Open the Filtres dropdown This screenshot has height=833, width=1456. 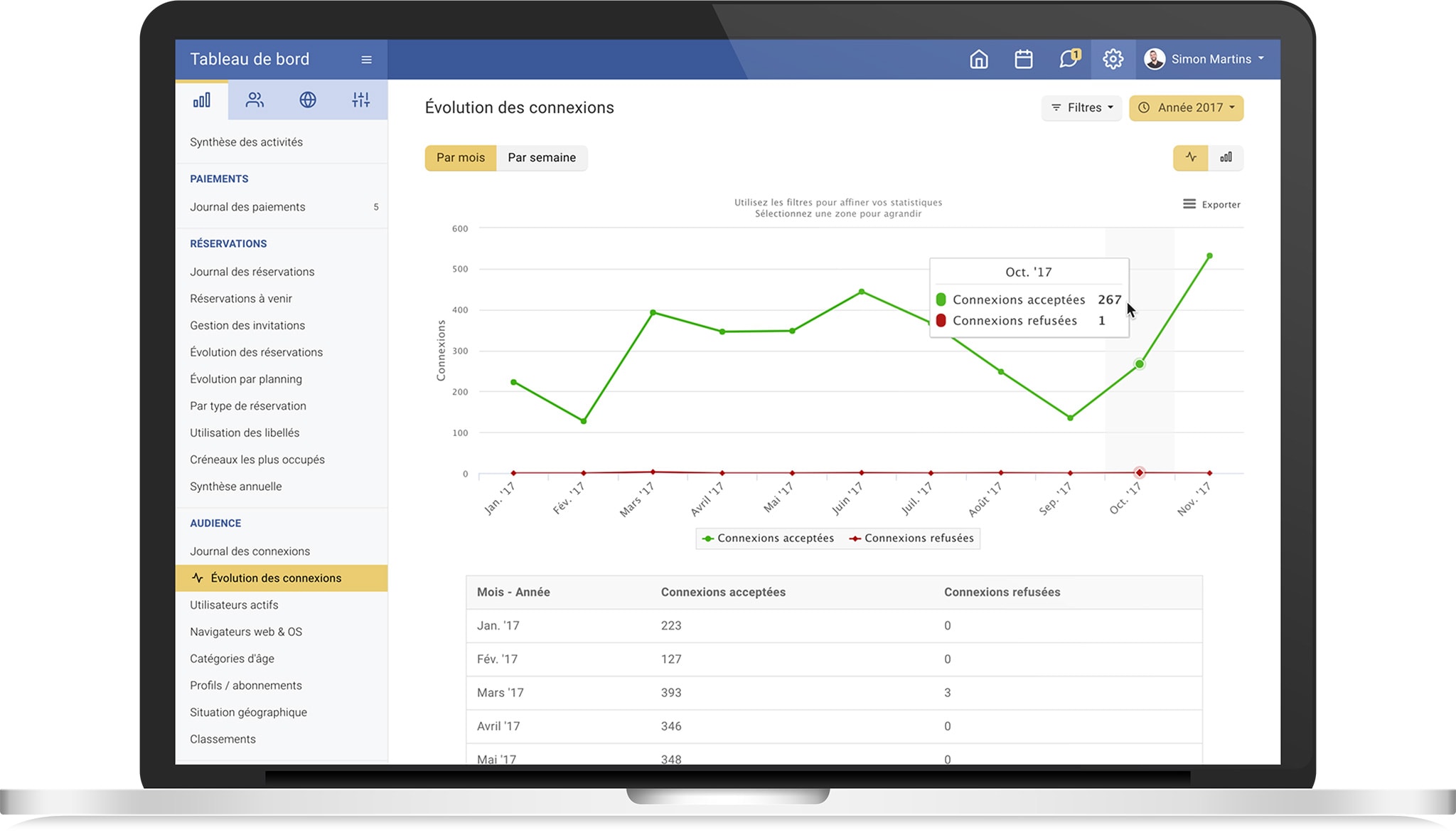(1081, 107)
